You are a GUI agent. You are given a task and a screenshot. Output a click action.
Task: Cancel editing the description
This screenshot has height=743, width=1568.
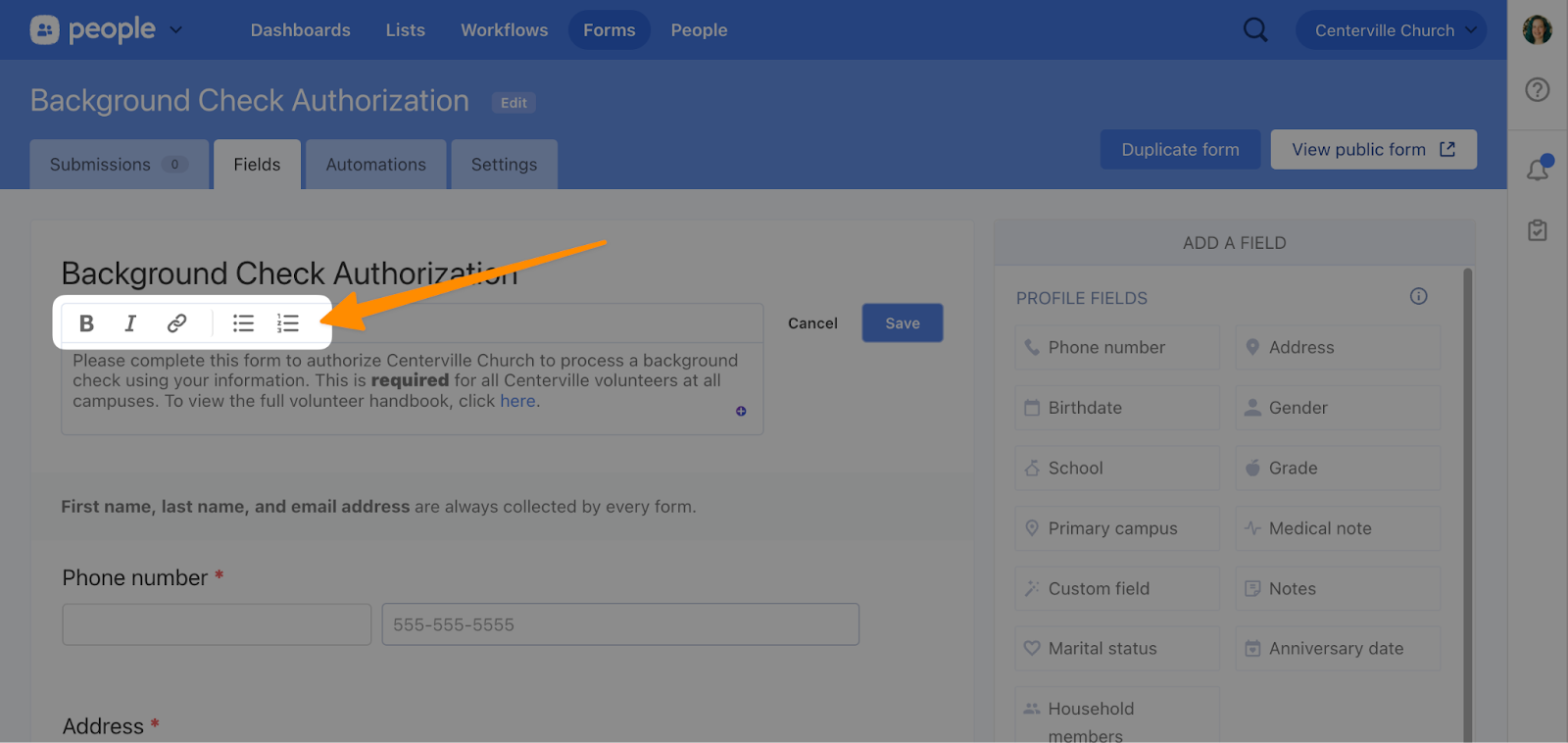812,323
